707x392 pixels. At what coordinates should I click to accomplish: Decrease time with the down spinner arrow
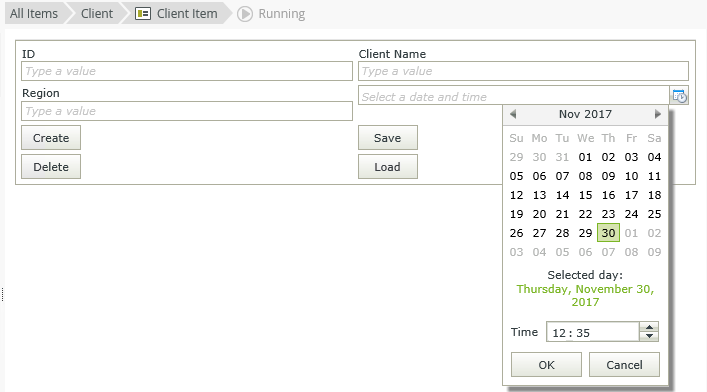pos(649,337)
